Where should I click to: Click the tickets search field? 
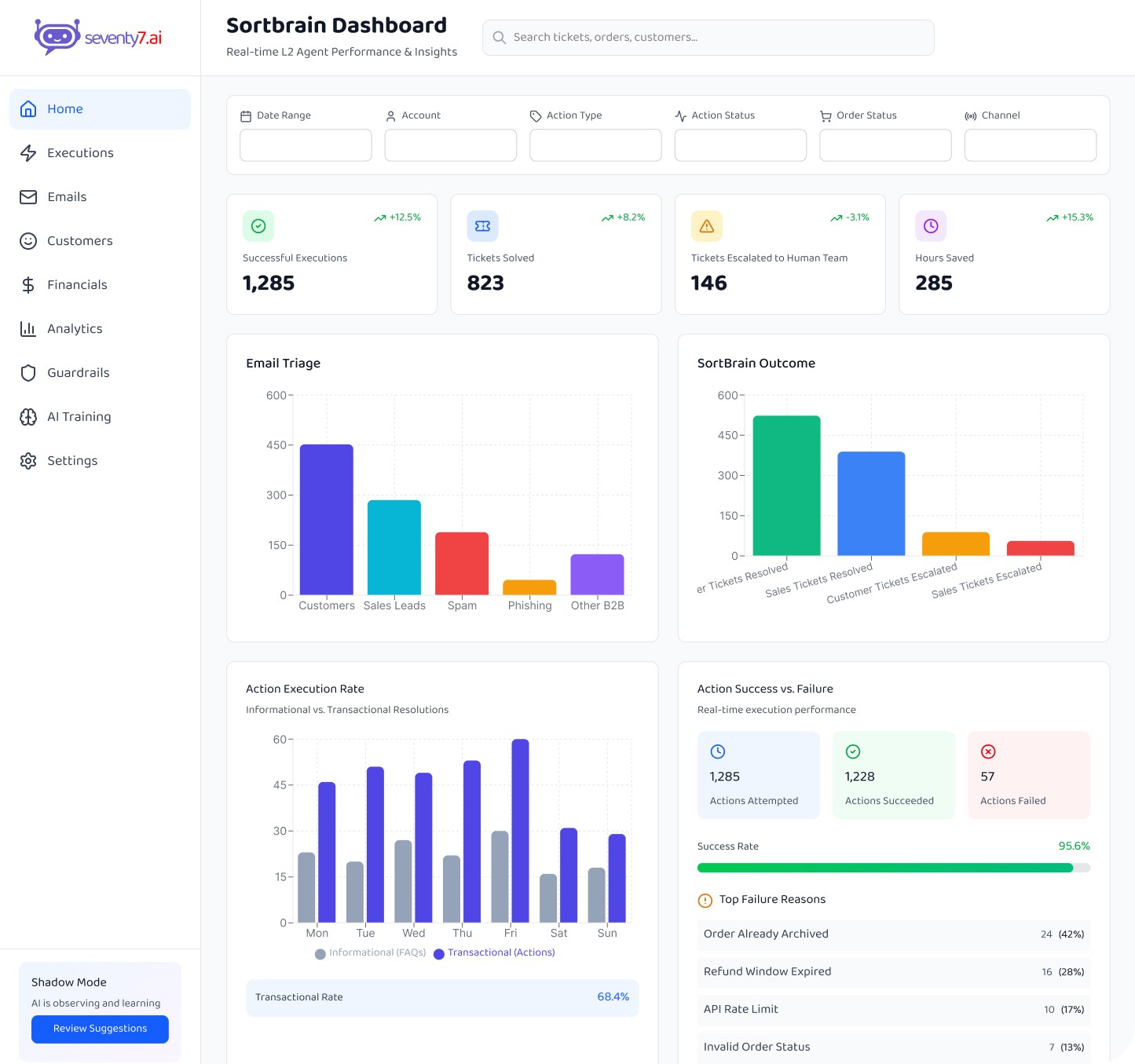tap(707, 37)
